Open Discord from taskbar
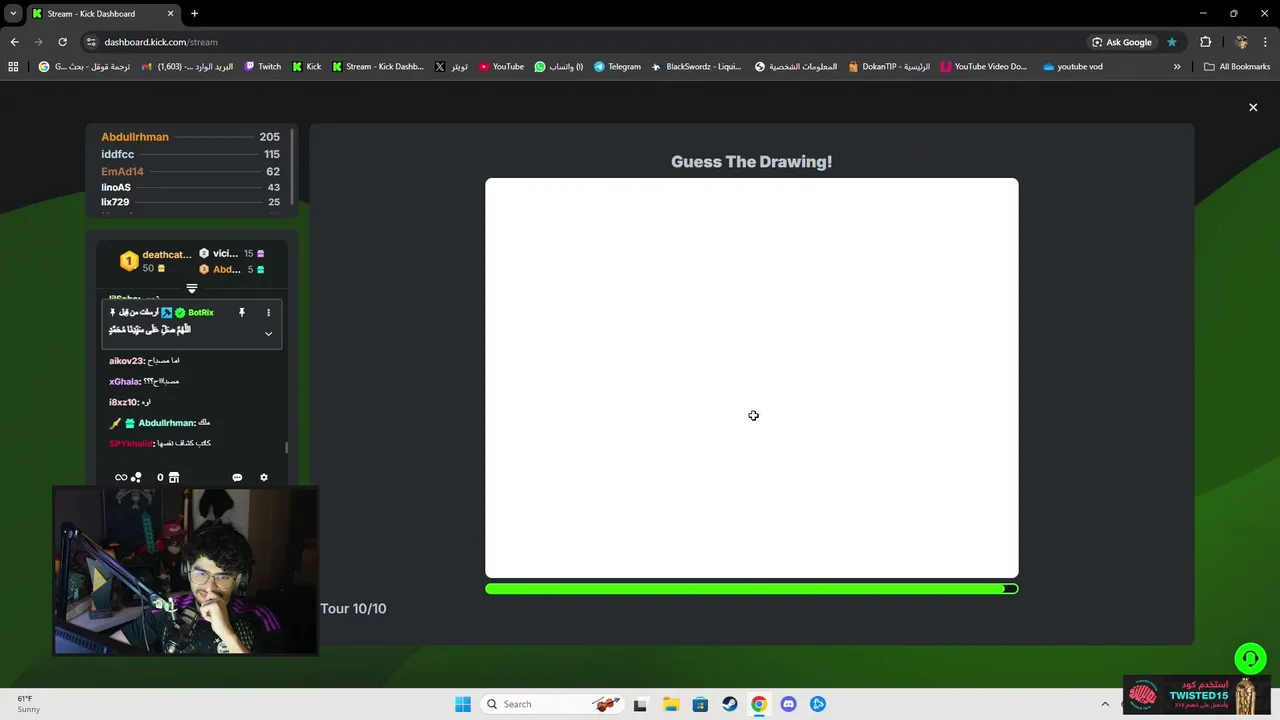Viewport: 1280px width, 720px height. [788, 704]
